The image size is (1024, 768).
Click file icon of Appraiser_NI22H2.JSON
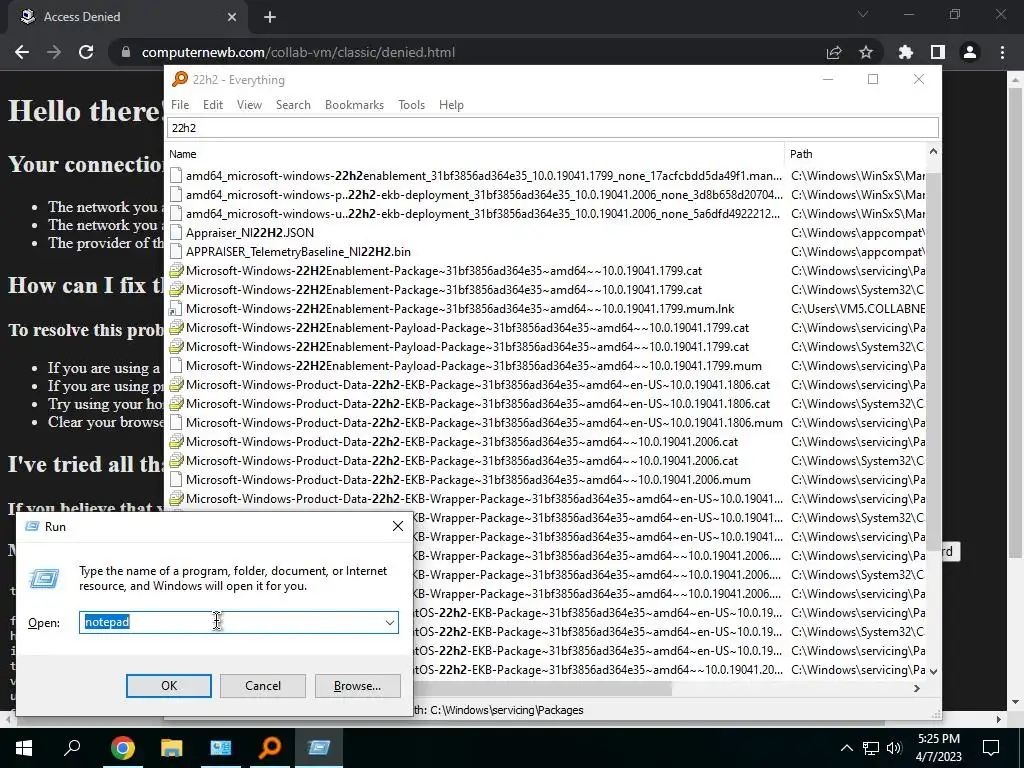175,232
